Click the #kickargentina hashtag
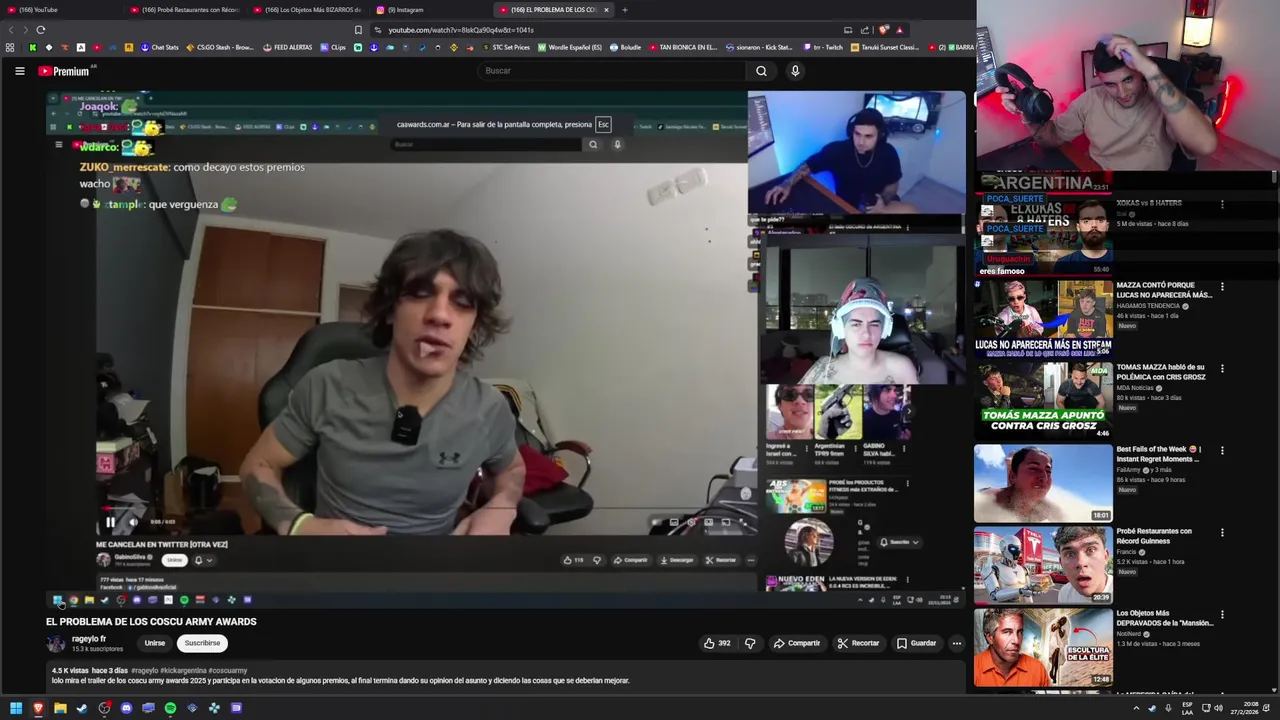This screenshot has width=1280, height=720. tap(183, 671)
